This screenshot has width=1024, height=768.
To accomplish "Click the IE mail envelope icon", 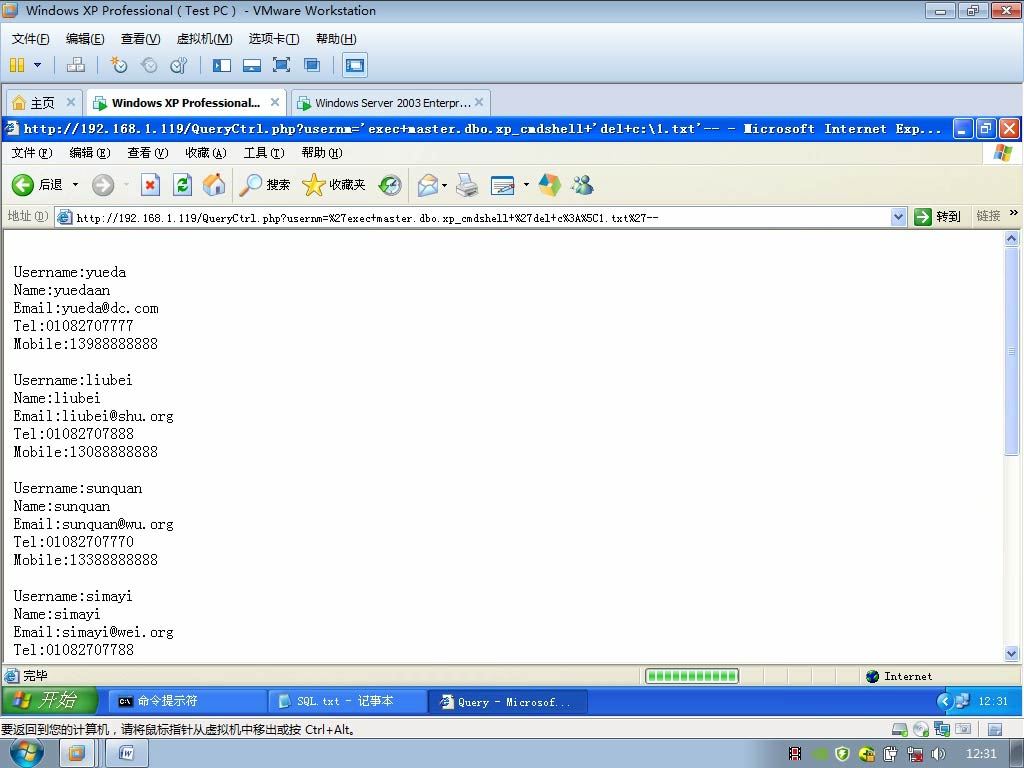I will 427,185.
